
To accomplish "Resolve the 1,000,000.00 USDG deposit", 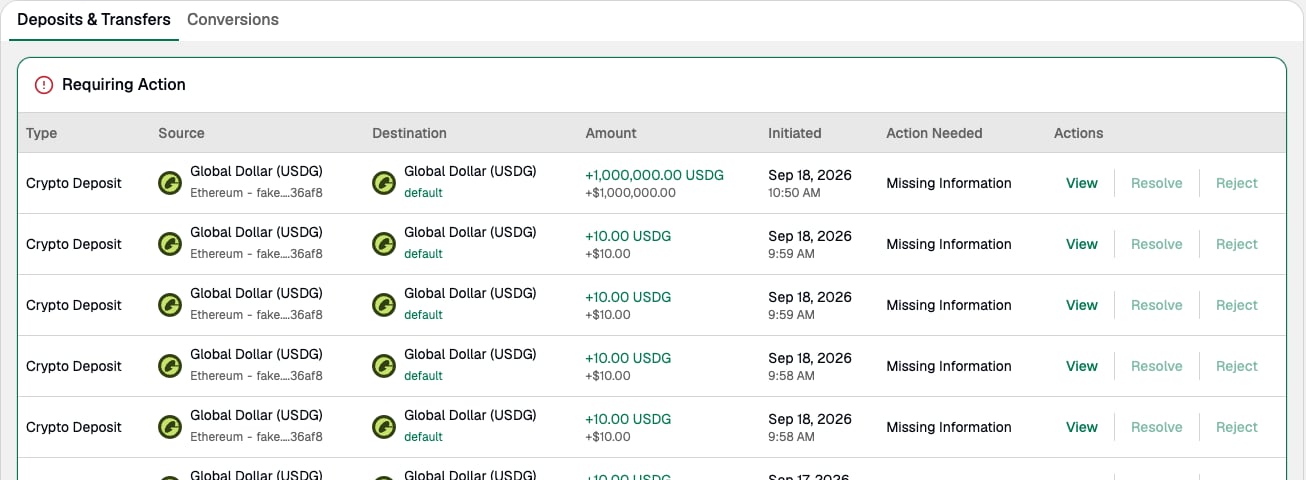I will [1156, 183].
